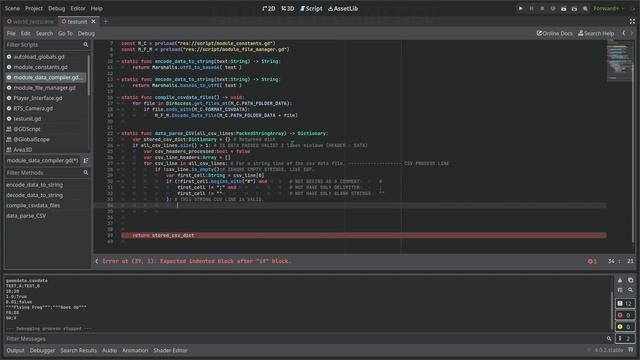Open Player_Interface.gd script

(x=38, y=98)
